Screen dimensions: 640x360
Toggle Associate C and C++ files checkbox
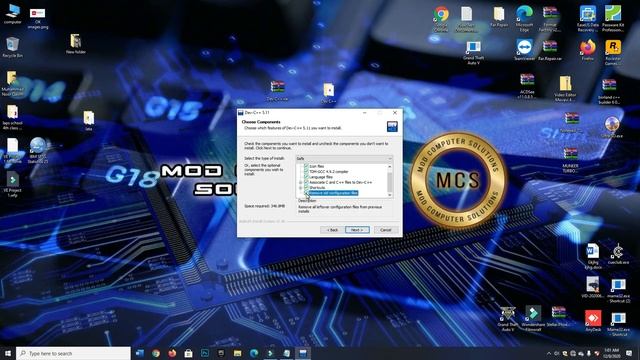(x=306, y=182)
